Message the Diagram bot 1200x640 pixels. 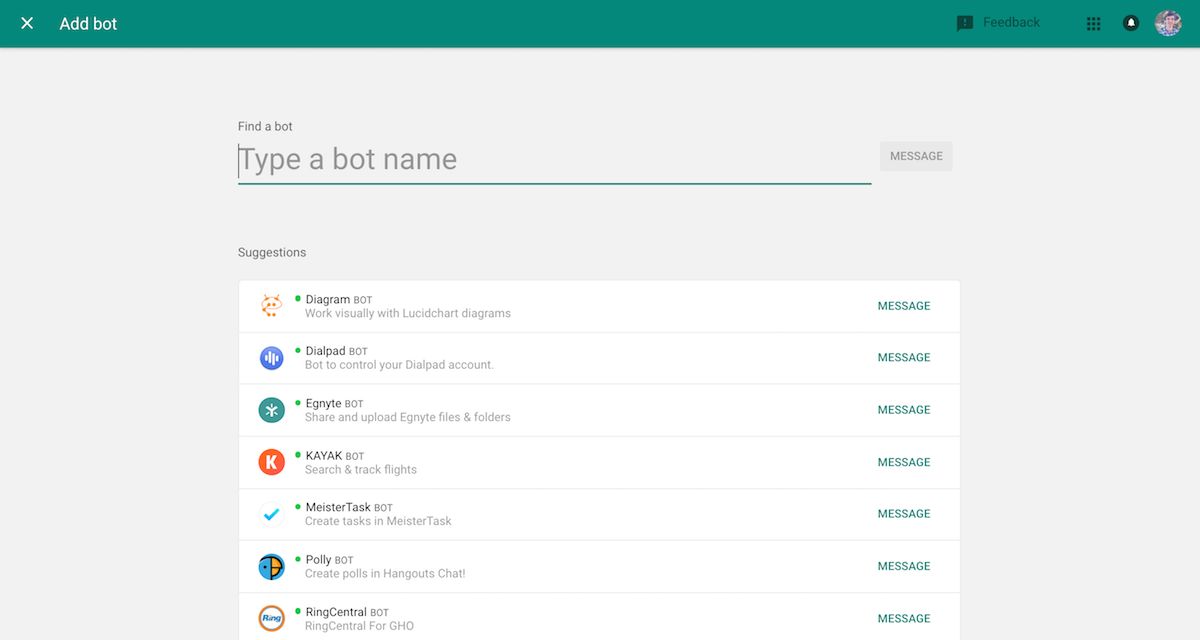(x=904, y=306)
